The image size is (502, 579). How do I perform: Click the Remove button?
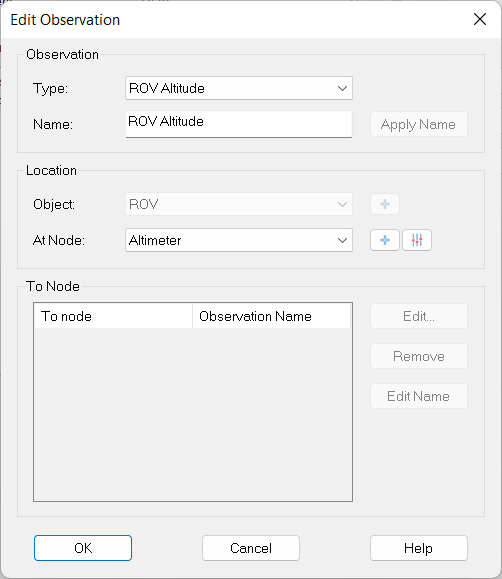(x=419, y=356)
